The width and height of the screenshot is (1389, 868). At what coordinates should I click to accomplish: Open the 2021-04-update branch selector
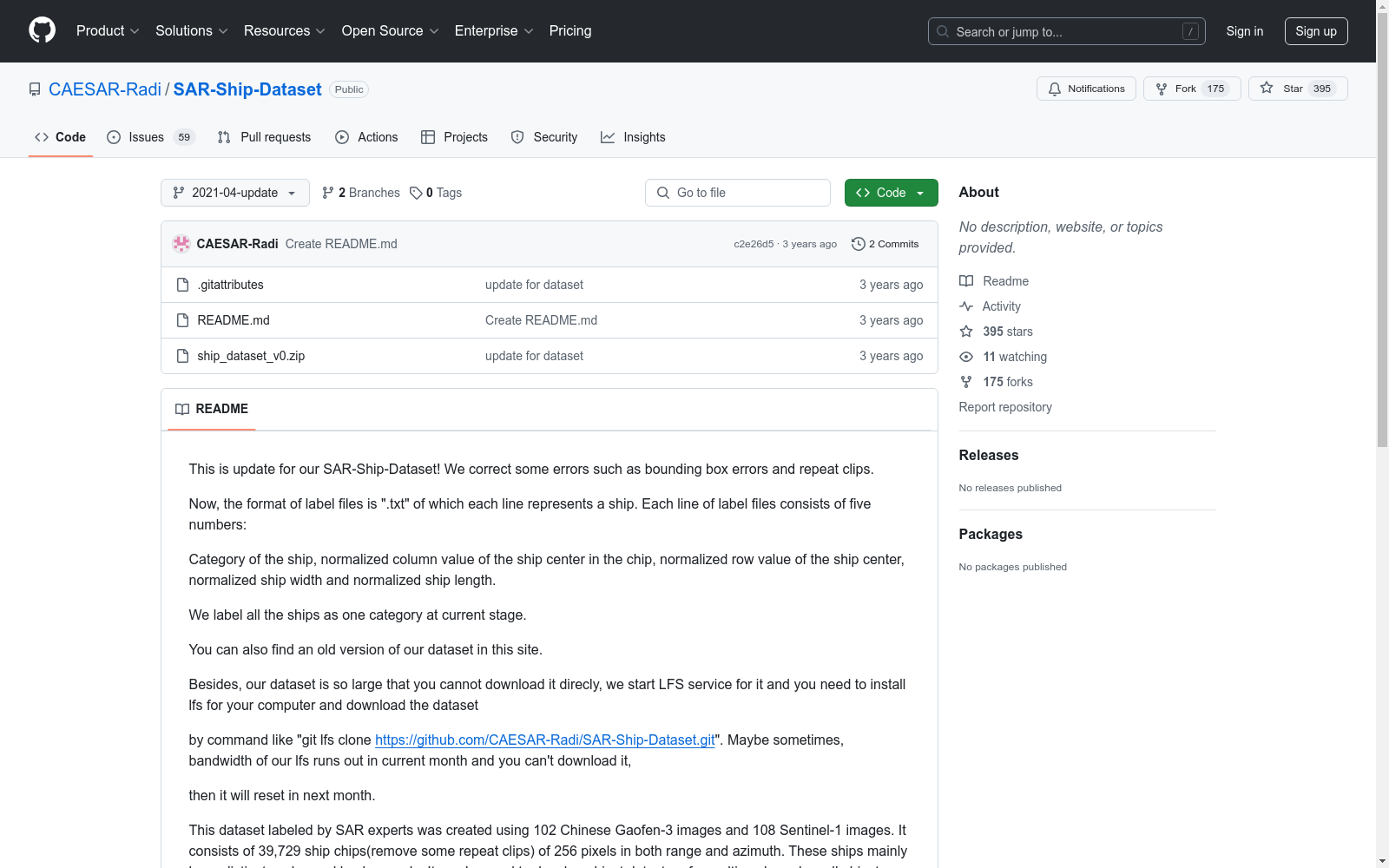point(235,193)
